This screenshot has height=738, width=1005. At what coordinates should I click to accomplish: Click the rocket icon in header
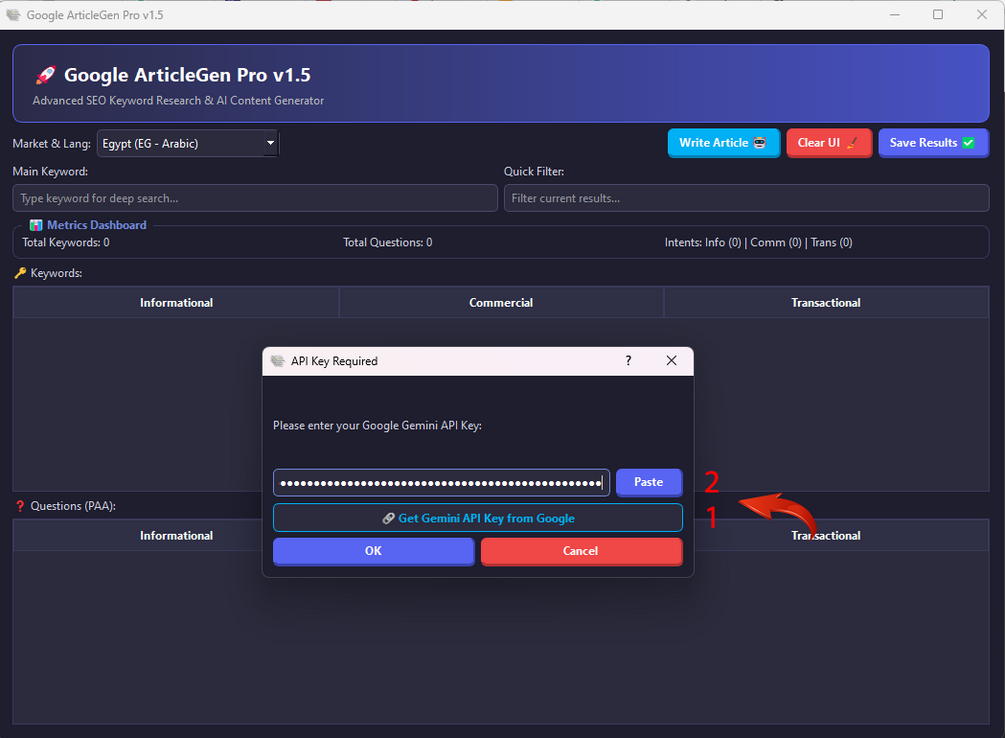click(x=46, y=75)
